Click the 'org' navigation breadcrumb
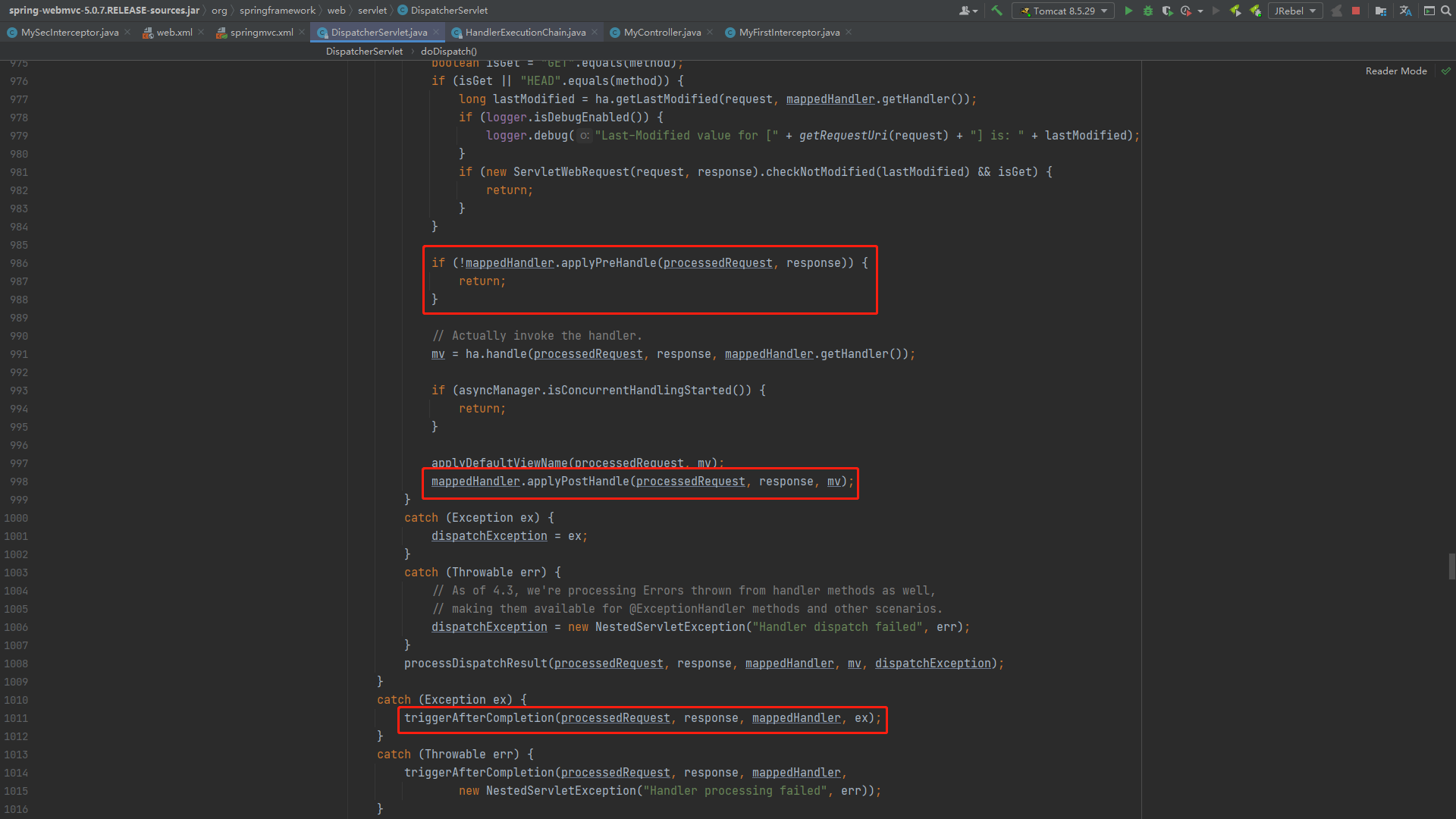Image resolution: width=1456 pixels, height=819 pixels. coord(219,11)
